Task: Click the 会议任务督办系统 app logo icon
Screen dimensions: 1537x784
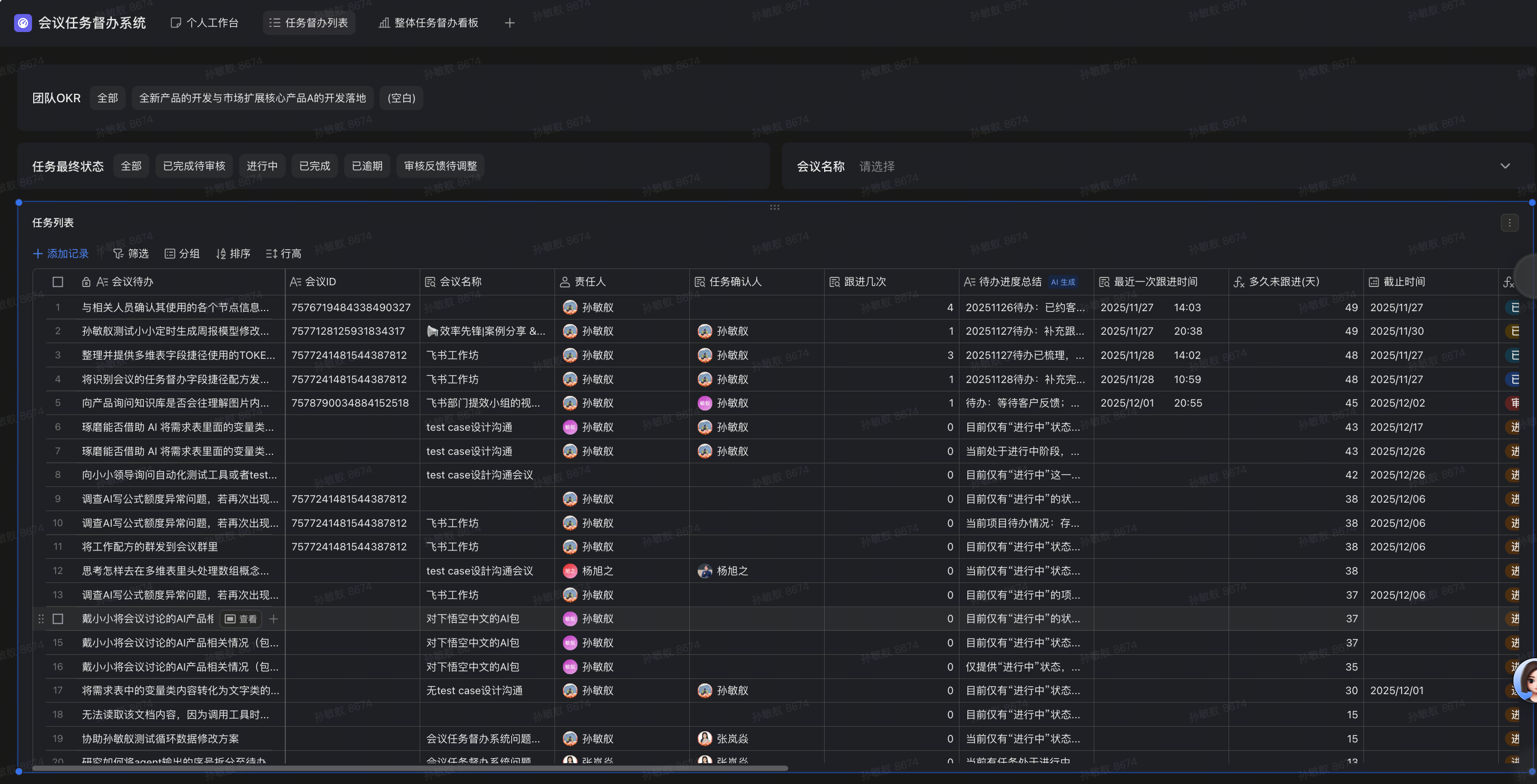Action: coord(22,22)
